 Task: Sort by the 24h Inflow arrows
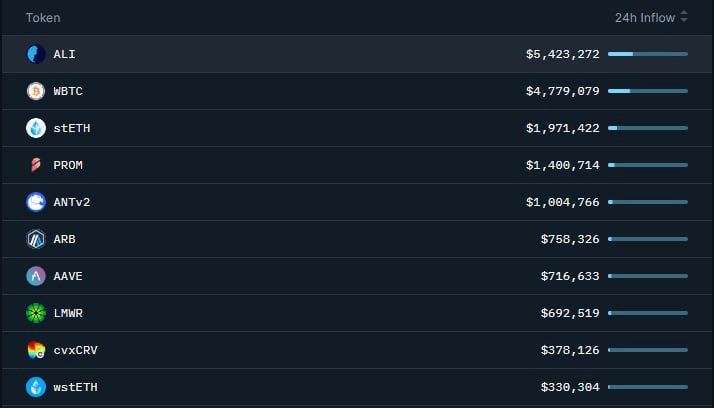[684, 17]
